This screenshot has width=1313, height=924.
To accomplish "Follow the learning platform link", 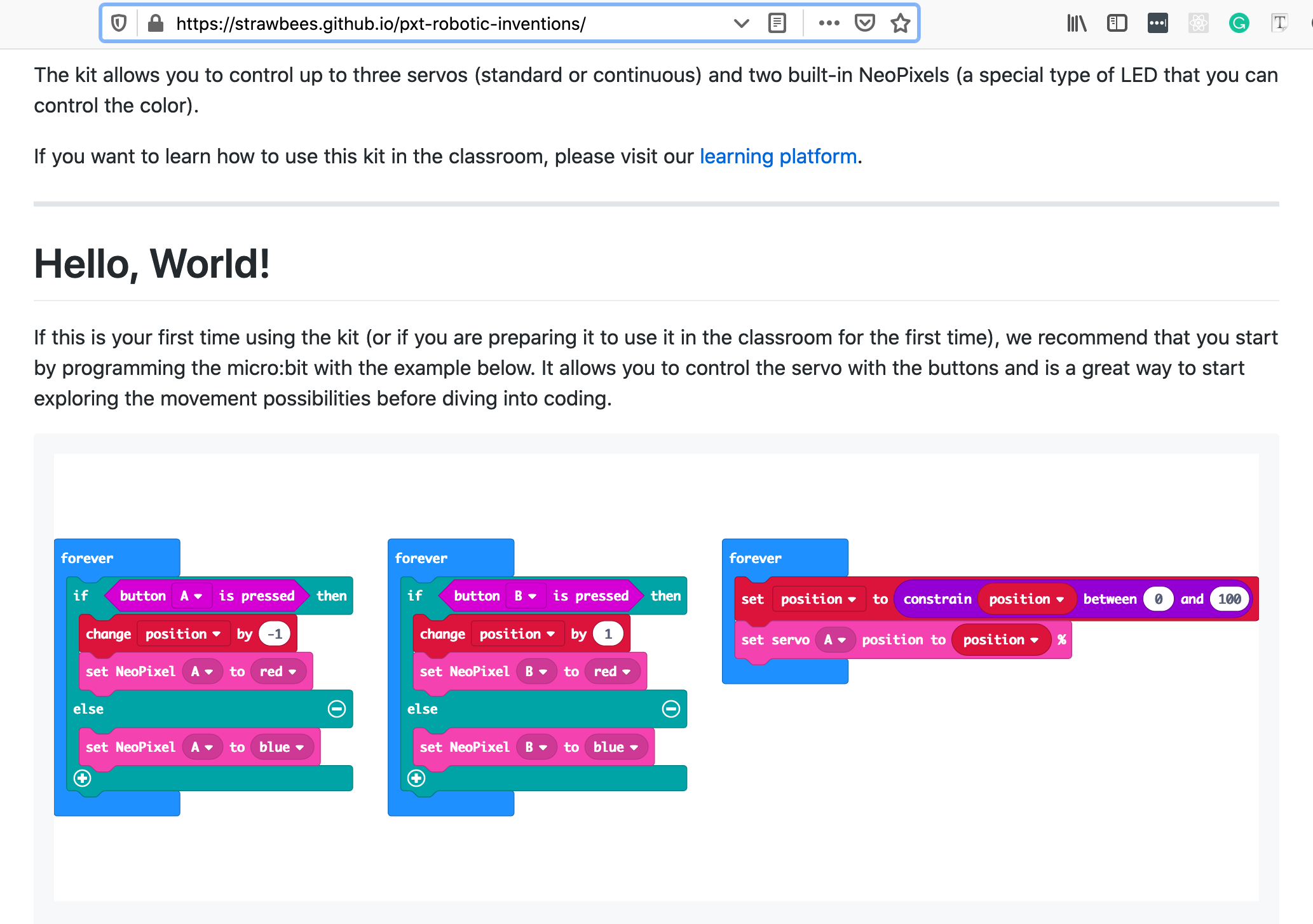I will pyautogui.click(x=778, y=156).
